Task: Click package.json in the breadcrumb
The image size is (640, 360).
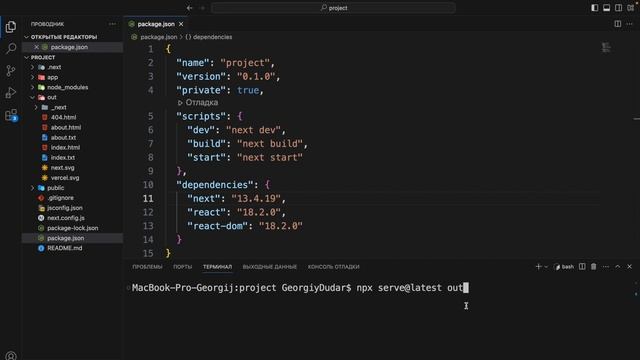Action: pyautogui.click(x=158, y=37)
